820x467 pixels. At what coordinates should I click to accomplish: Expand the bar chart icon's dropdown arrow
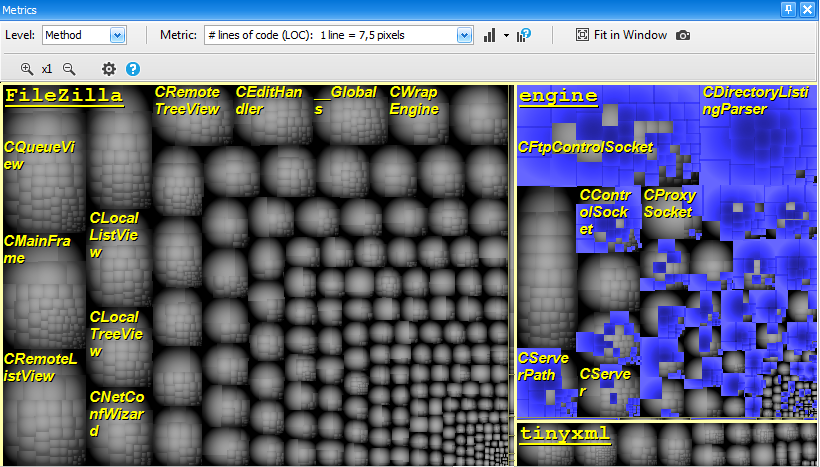pos(506,36)
